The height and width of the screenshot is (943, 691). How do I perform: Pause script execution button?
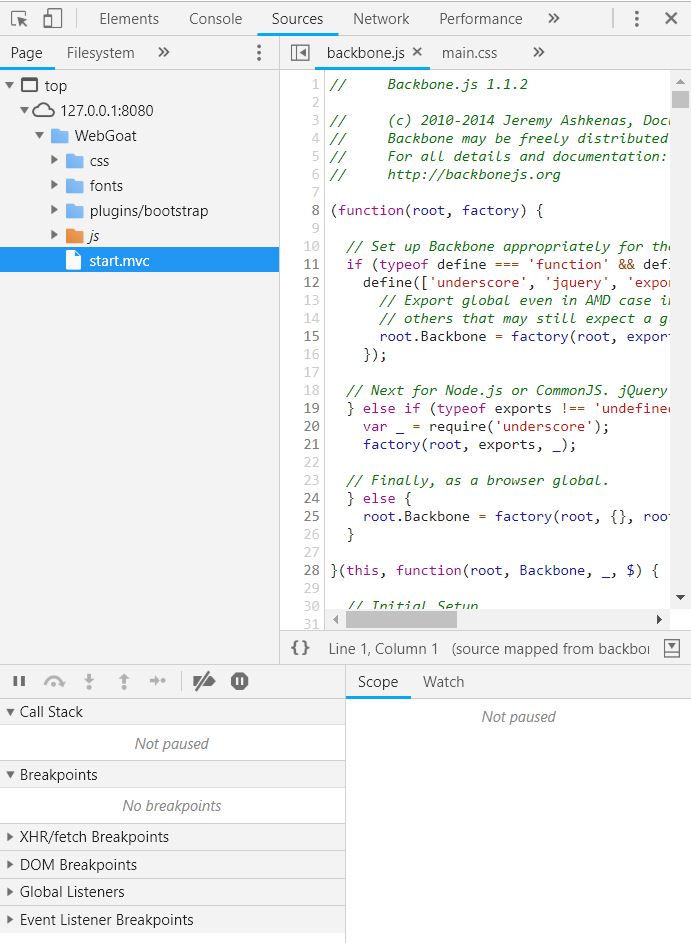click(19, 681)
